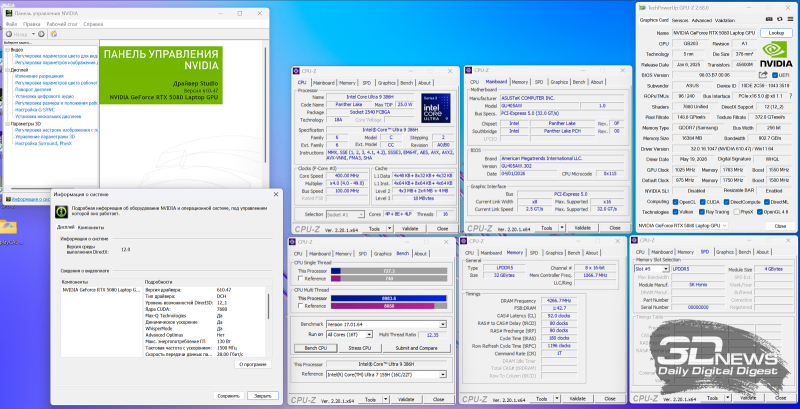This screenshot has height=409, width=800.
Task: Toggle the OpenGL 4.6 checkbox
Action: [x=760, y=212]
